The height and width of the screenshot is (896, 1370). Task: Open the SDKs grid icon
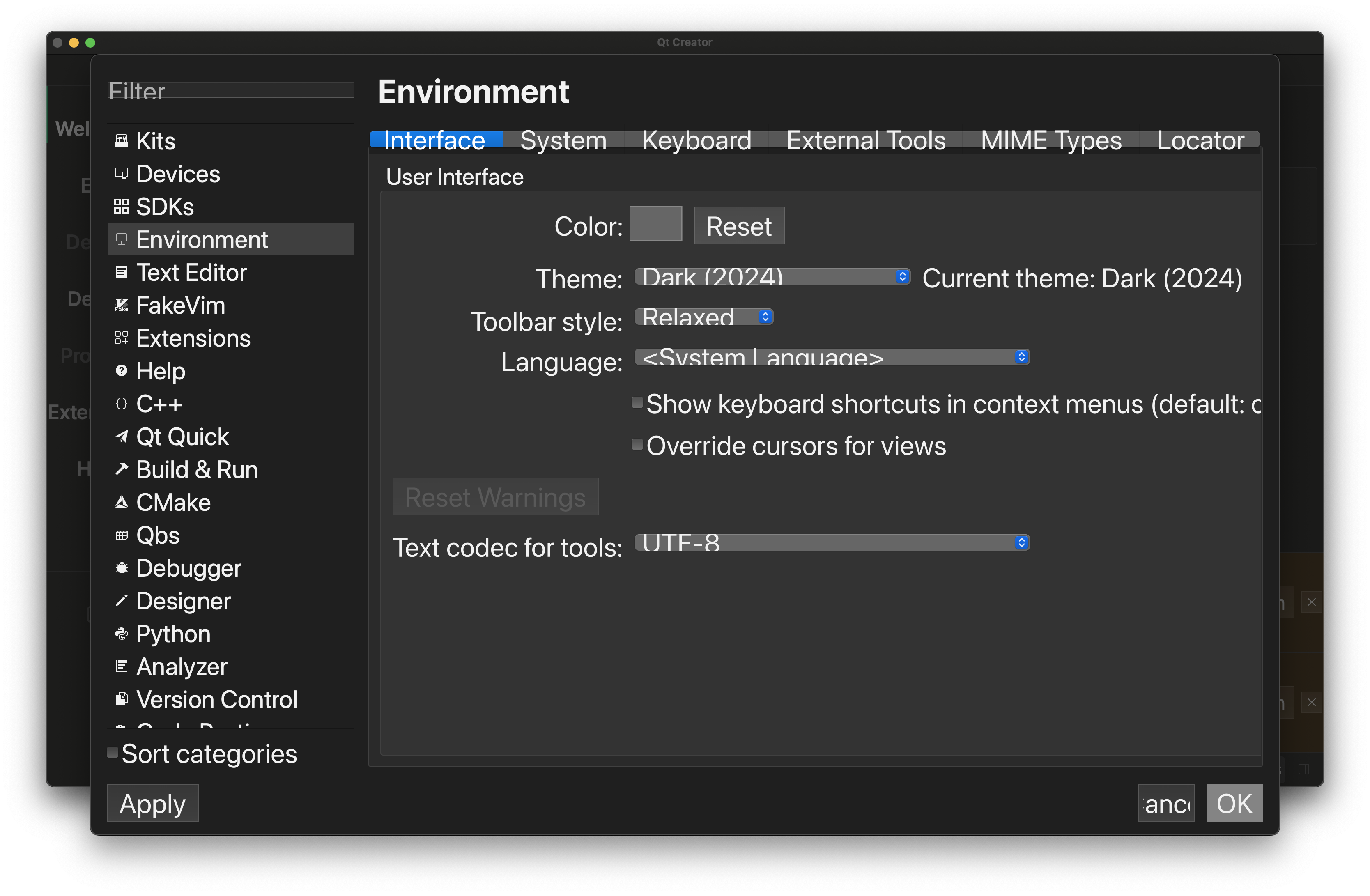[x=122, y=207]
